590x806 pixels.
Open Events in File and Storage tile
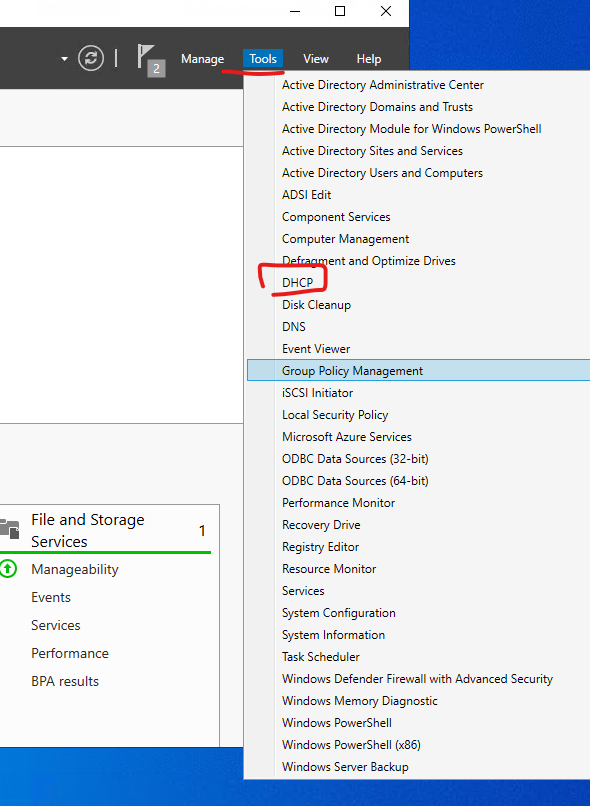point(51,597)
